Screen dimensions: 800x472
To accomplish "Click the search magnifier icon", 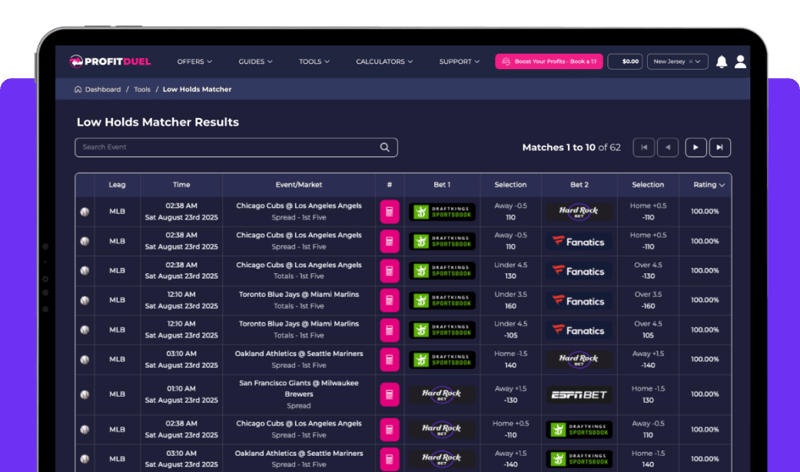I will [385, 147].
